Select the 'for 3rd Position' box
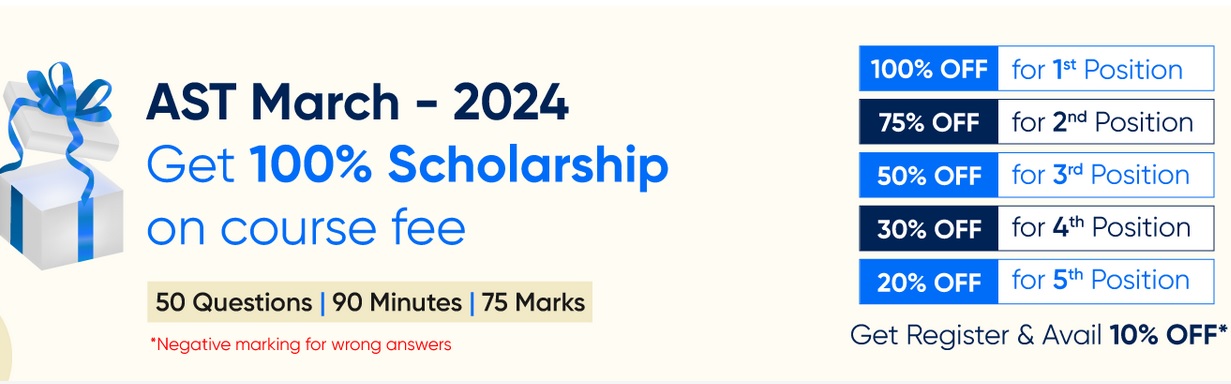This screenshot has height=384, width=1231. point(1106,175)
